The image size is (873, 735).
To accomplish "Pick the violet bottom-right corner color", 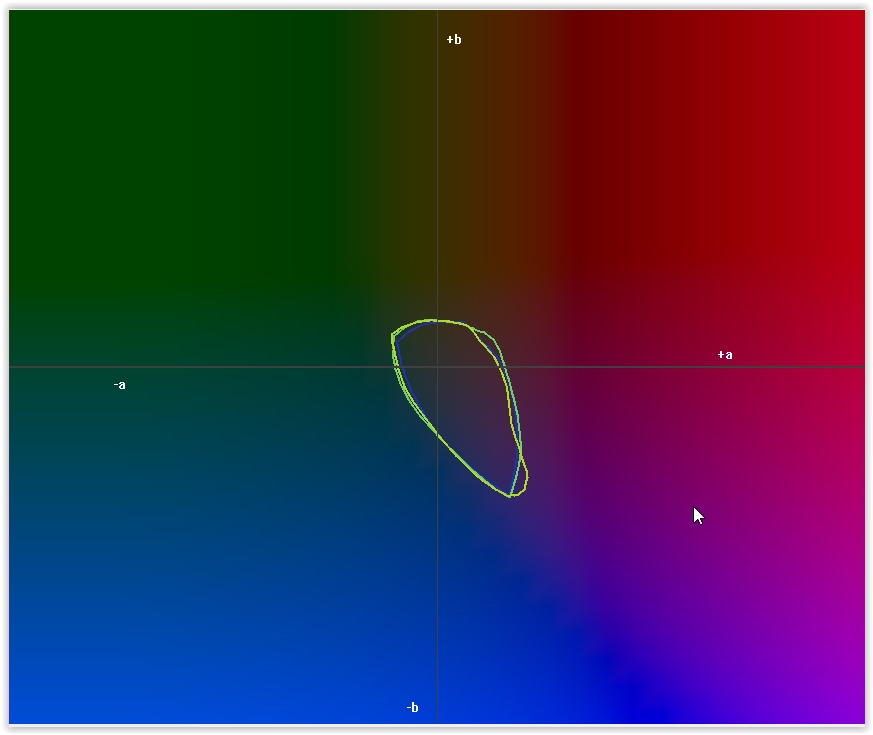I will (x=850, y=710).
